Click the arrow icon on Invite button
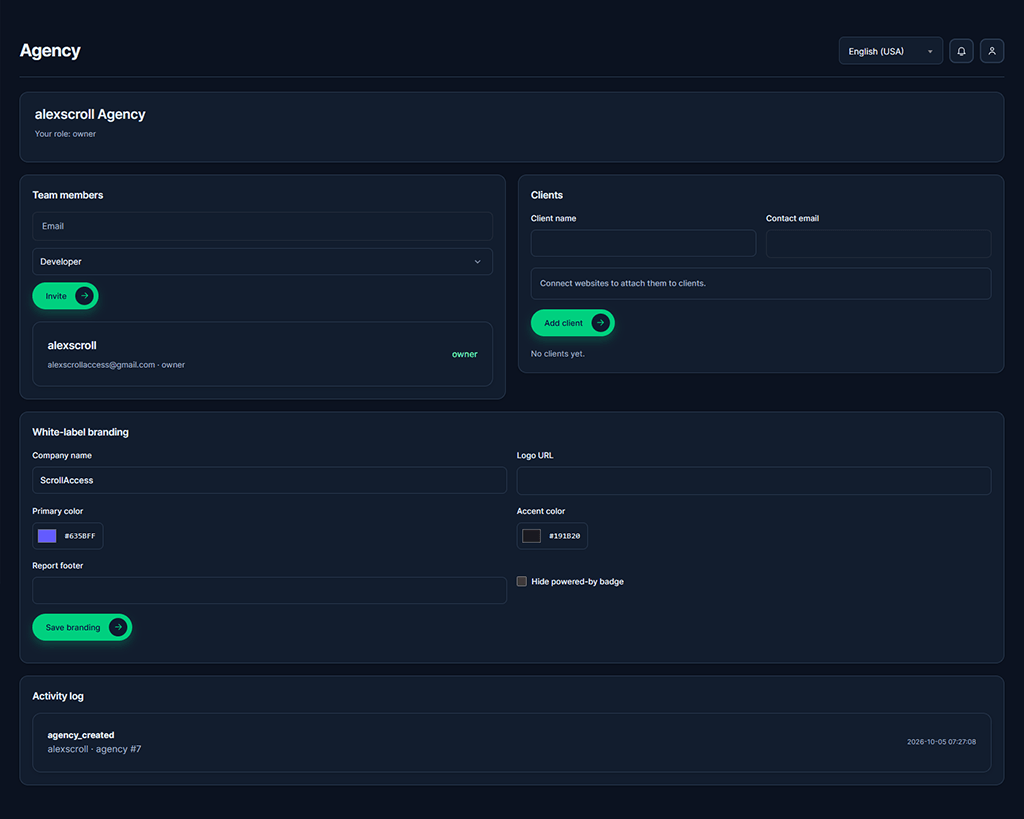 [84, 296]
